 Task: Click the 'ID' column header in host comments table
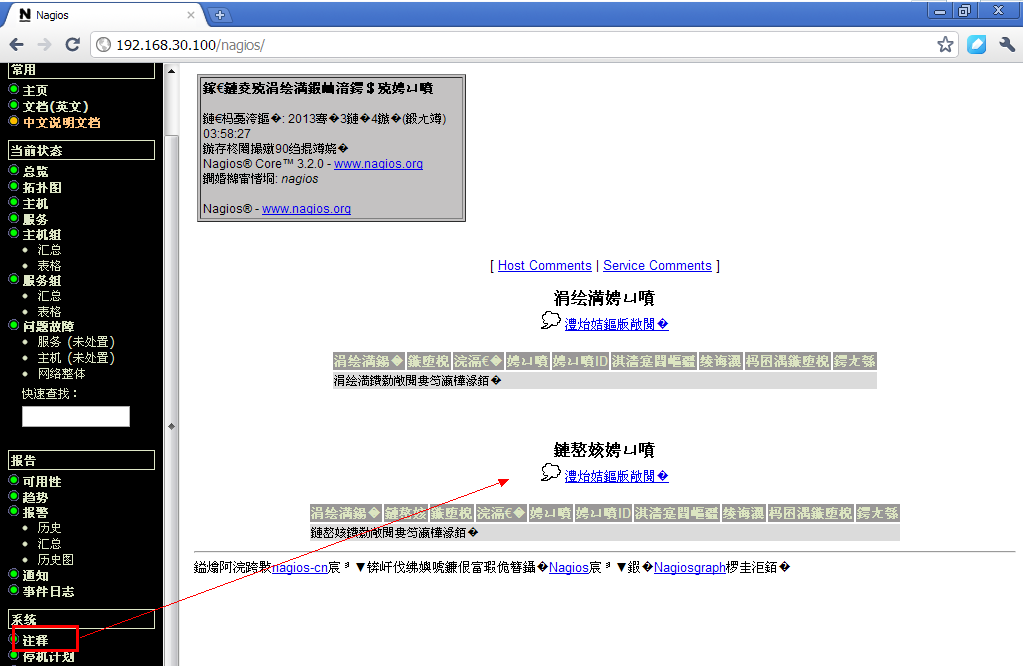[580, 361]
